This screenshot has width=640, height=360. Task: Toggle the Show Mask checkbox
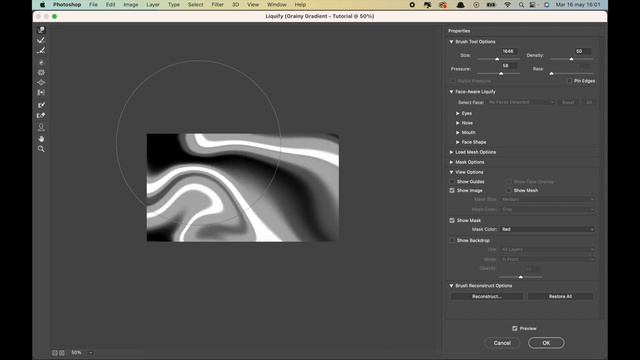pos(452,220)
